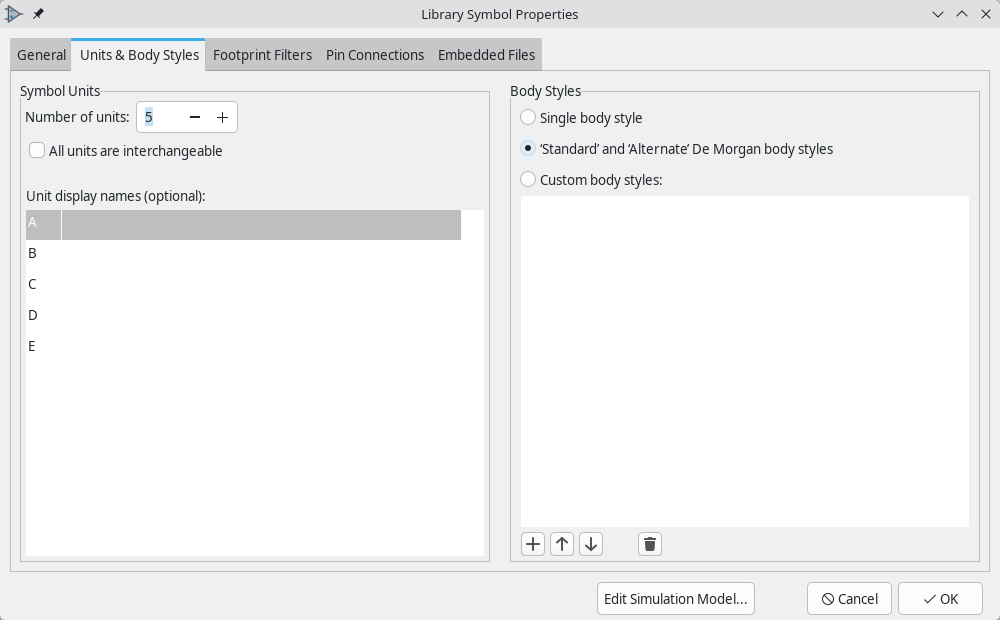Enable All units are interchangeable checkbox

[x=37, y=151]
